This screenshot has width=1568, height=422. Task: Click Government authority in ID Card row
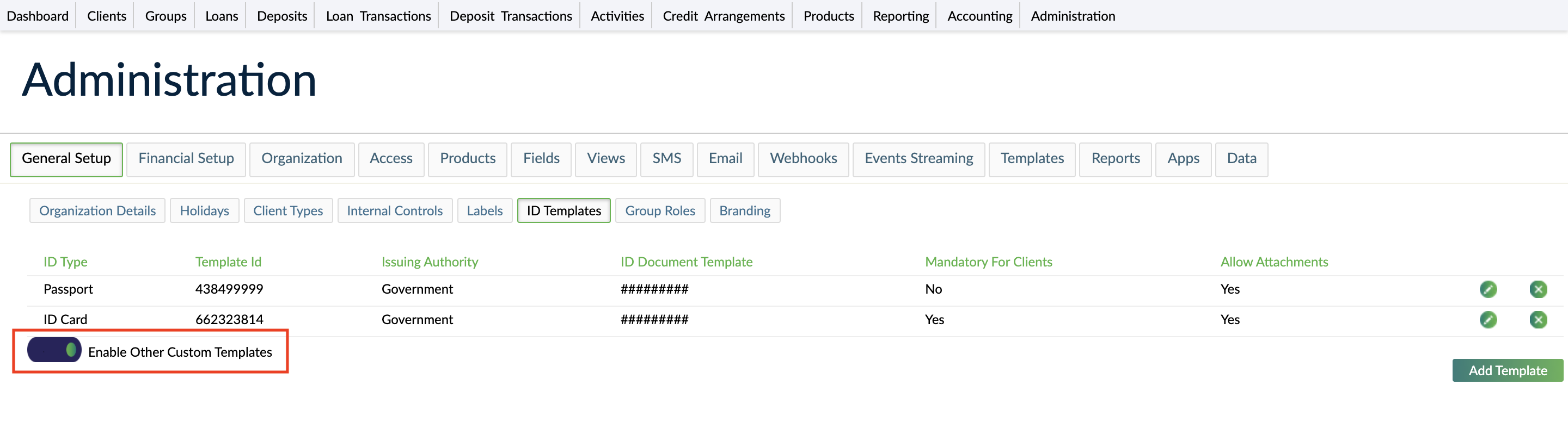[x=417, y=319]
